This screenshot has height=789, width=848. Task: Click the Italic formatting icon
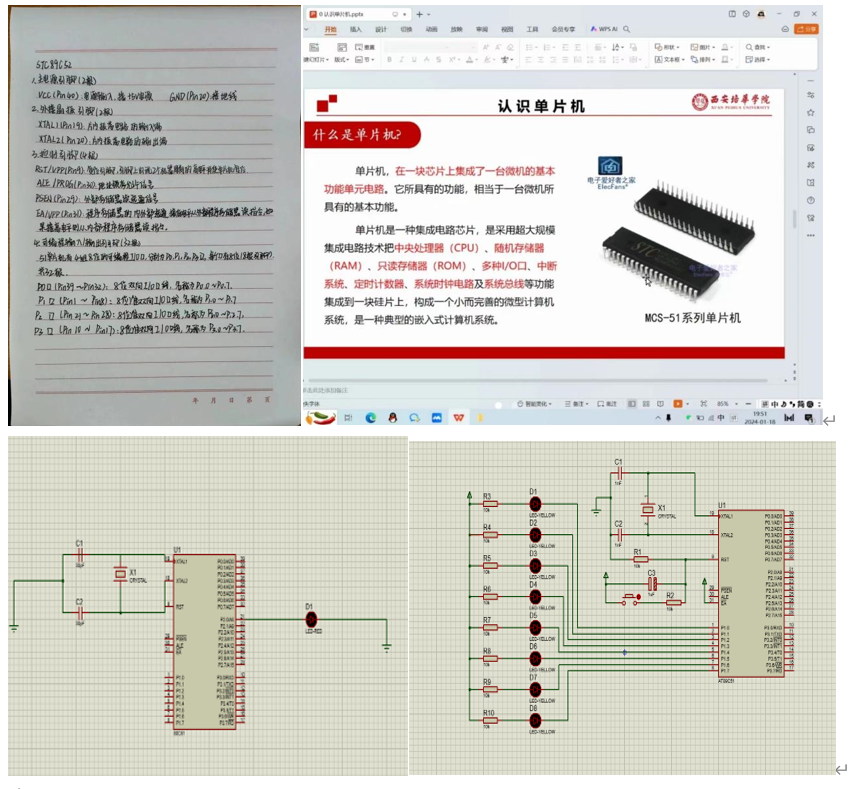(401, 60)
